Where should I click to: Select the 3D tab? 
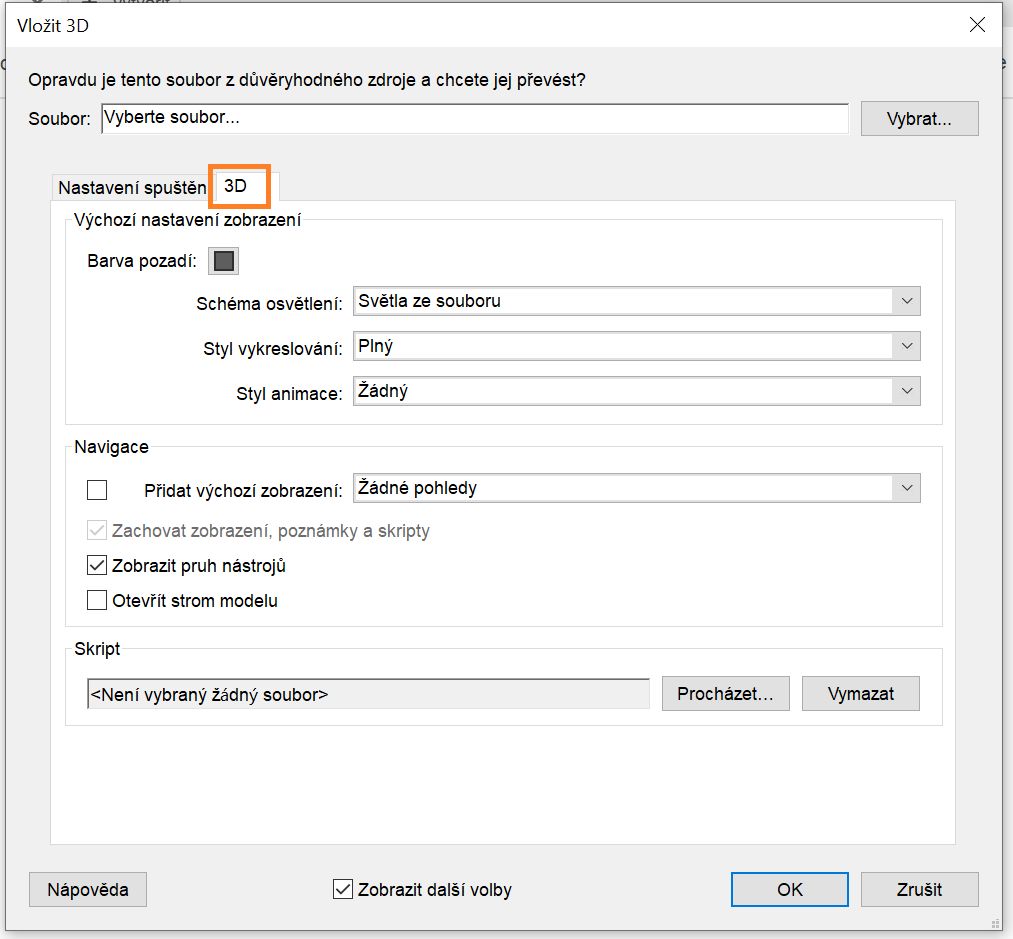[x=240, y=186]
